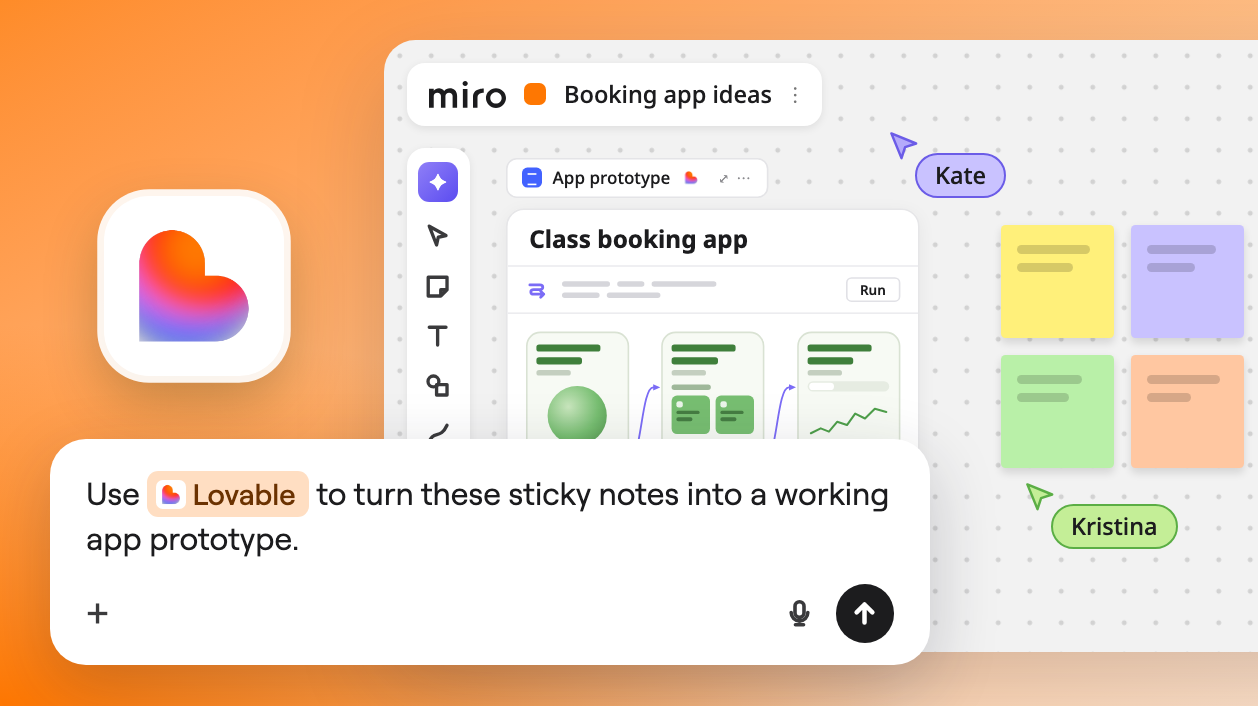Open the App prototype more options menu
1258x706 pixels.
point(743,178)
